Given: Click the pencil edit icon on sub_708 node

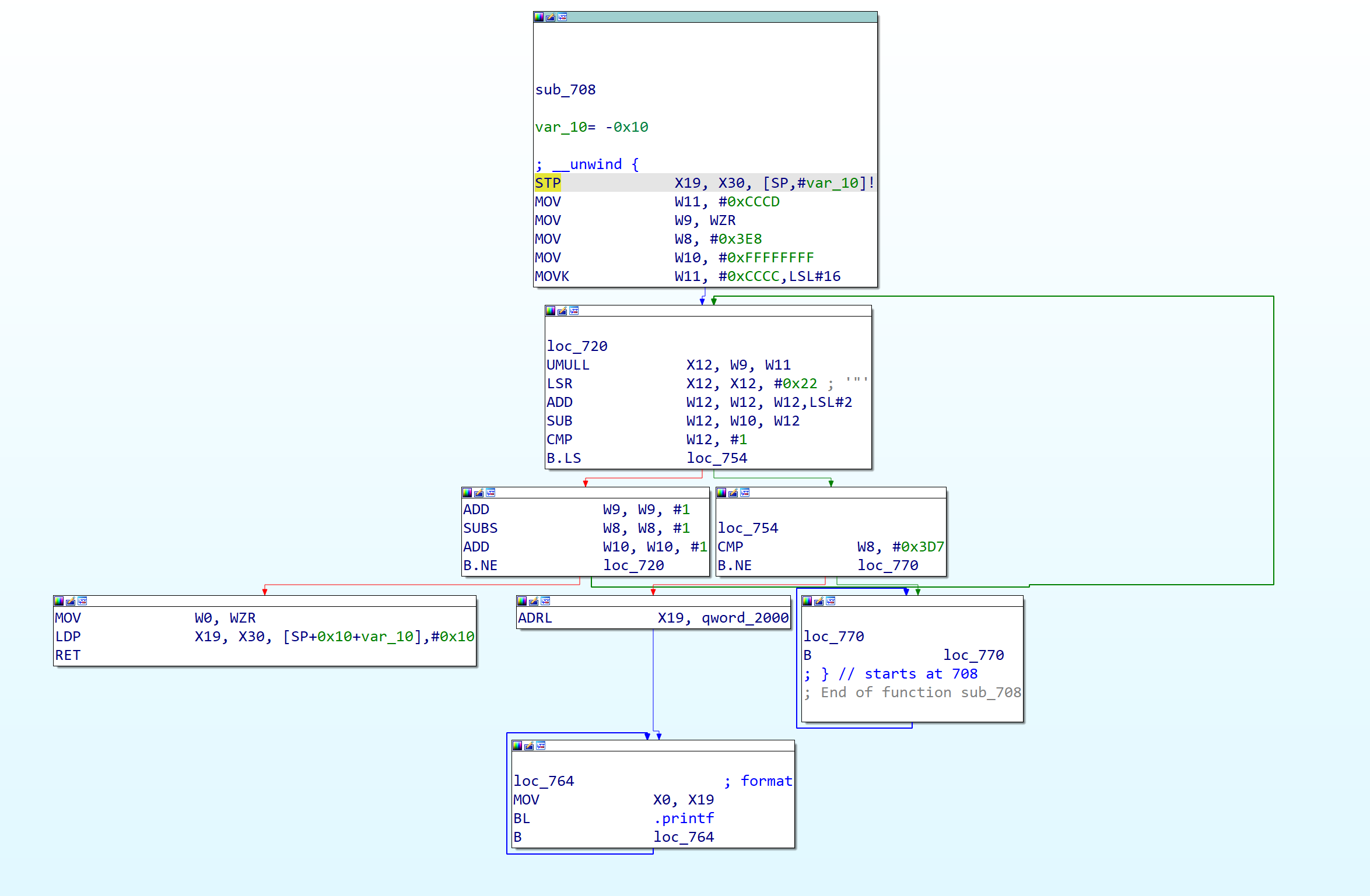Looking at the screenshot, I should (x=551, y=17).
